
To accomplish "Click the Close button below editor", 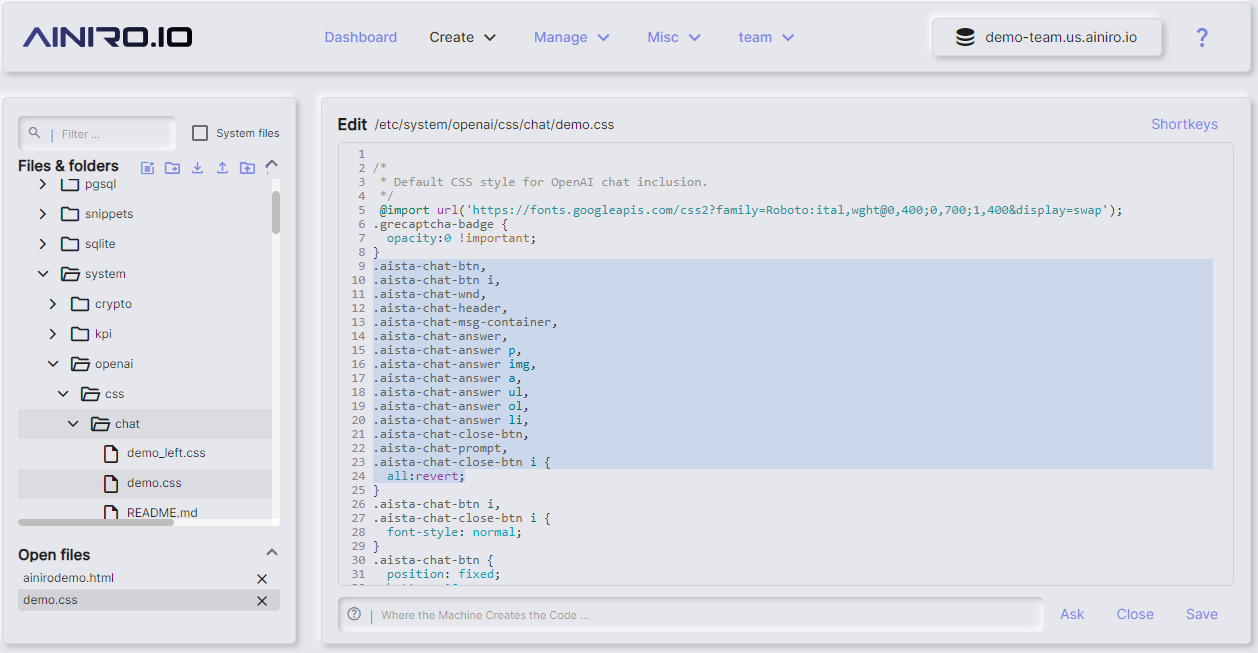I will coord(1135,614).
